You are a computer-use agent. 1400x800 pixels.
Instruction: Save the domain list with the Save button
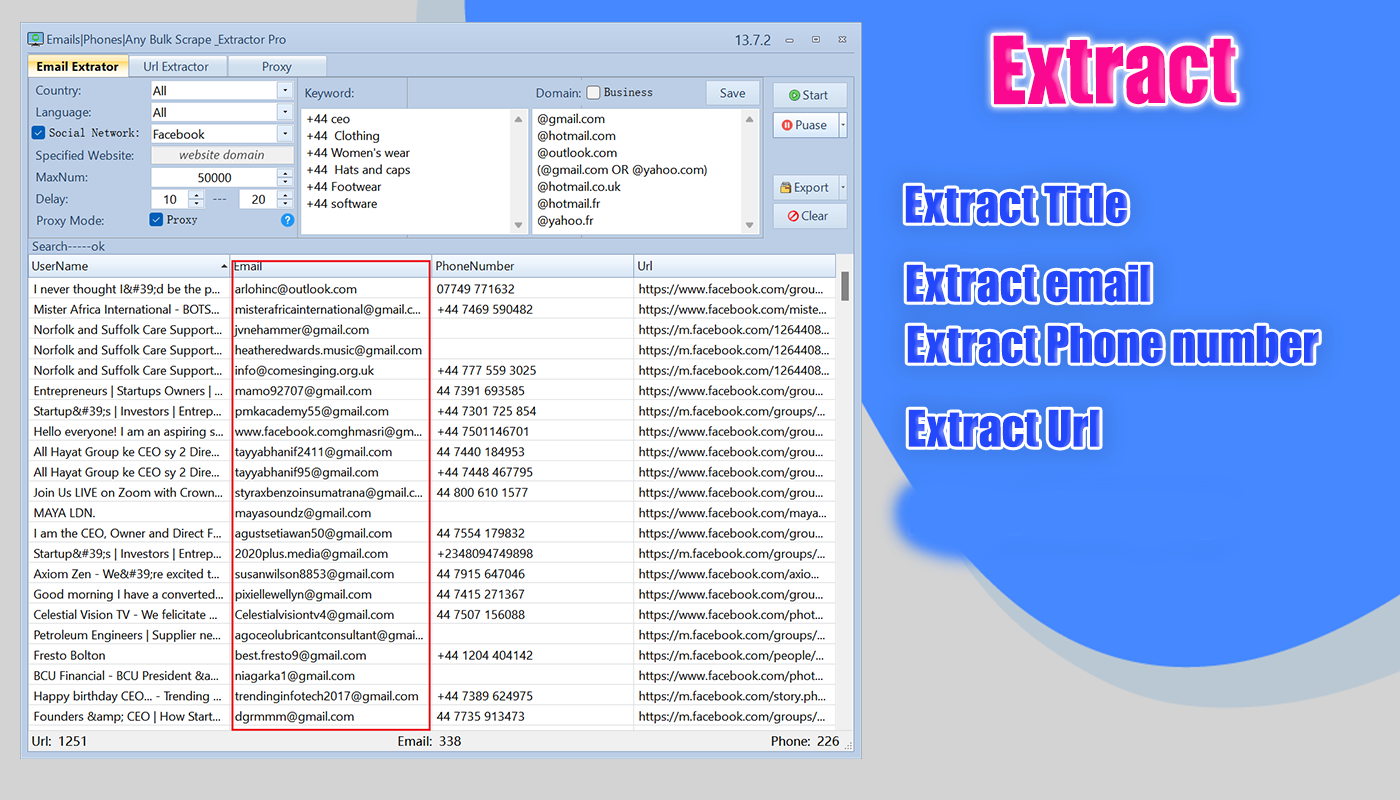click(733, 93)
